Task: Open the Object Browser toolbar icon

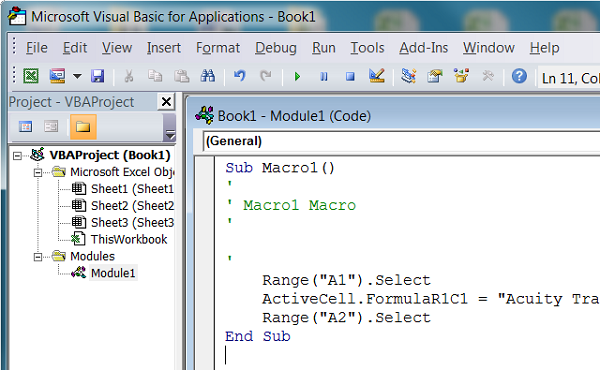Action: click(461, 76)
